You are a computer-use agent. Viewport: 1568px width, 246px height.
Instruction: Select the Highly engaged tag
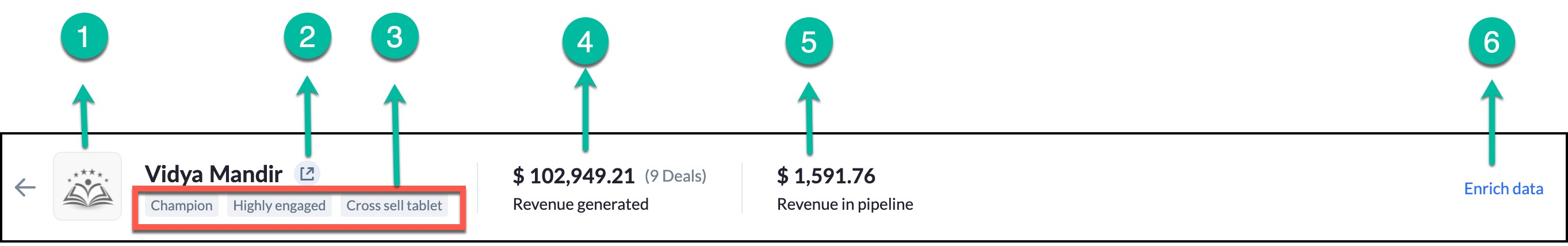point(279,206)
